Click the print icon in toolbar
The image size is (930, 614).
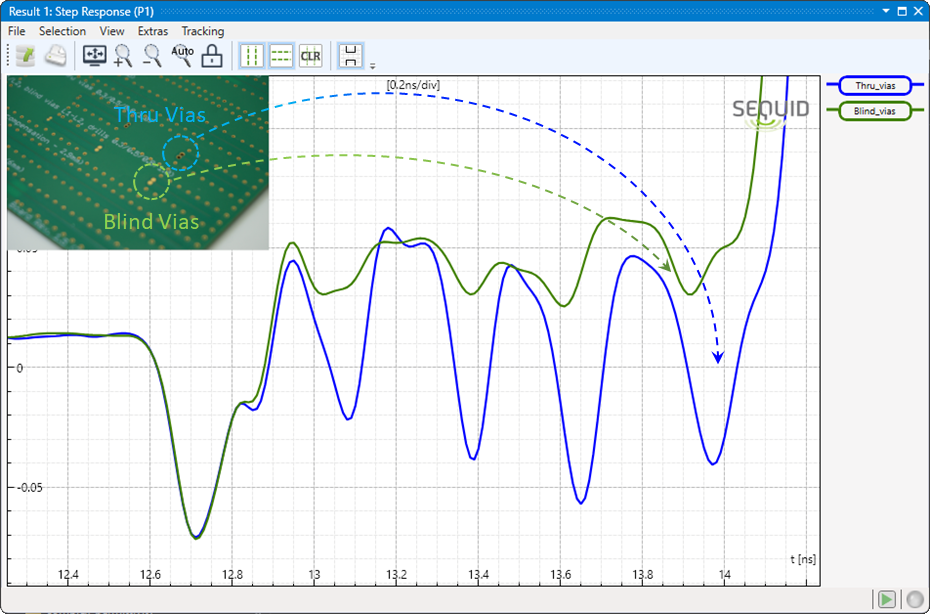pos(55,56)
